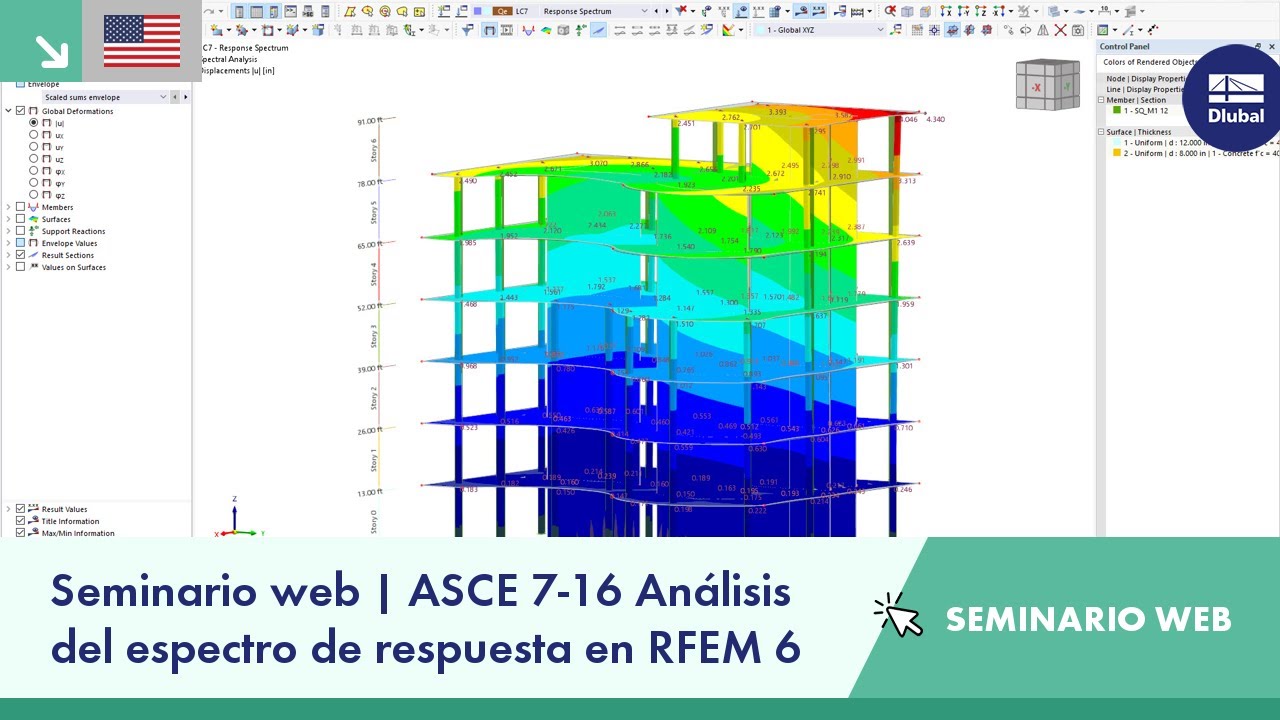
Task: Click the purple load case color swatch
Action: click(477, 11)
